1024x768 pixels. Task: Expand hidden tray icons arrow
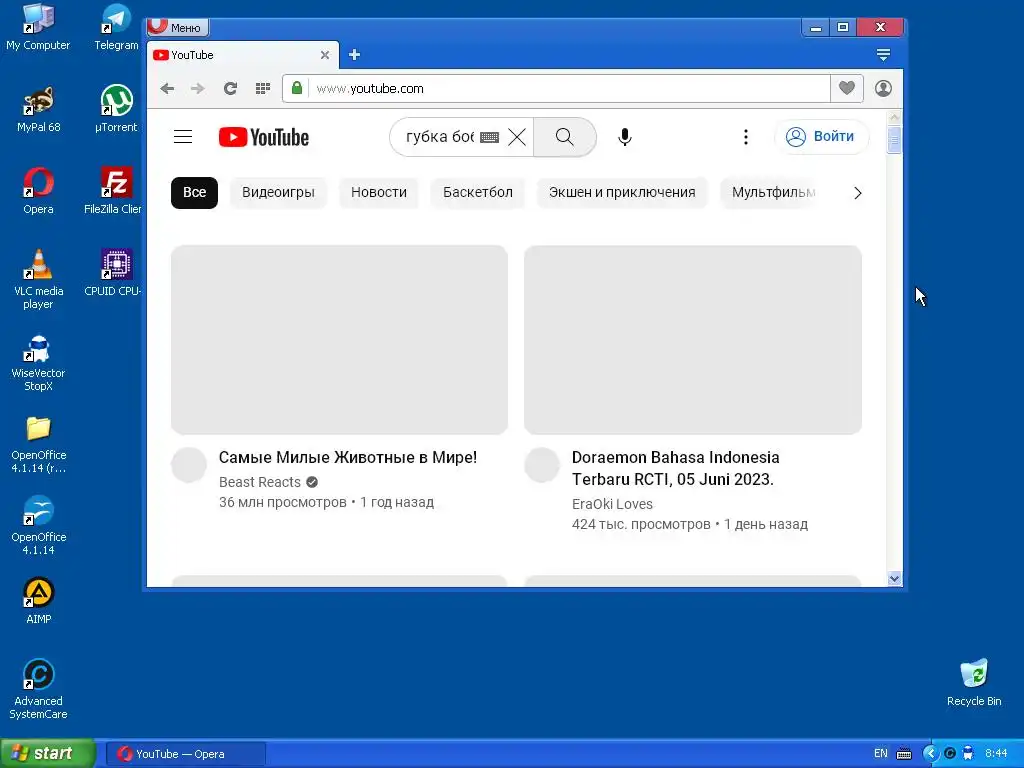pos(930,754)
